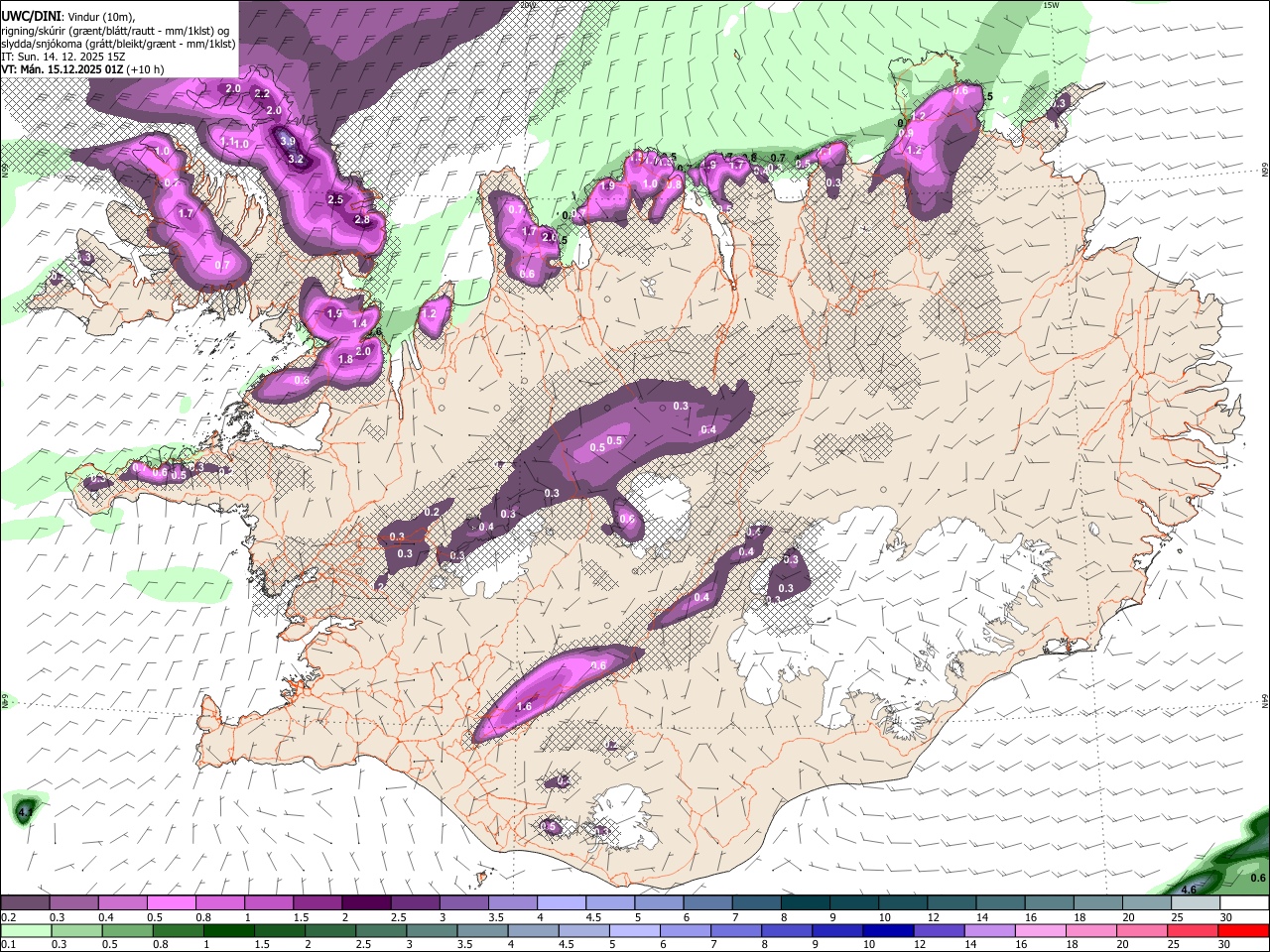This screenshot has width=1270, height=952.
Task: Click the "Vindur (10m)" label in header
Action: (x=102, y=16)
